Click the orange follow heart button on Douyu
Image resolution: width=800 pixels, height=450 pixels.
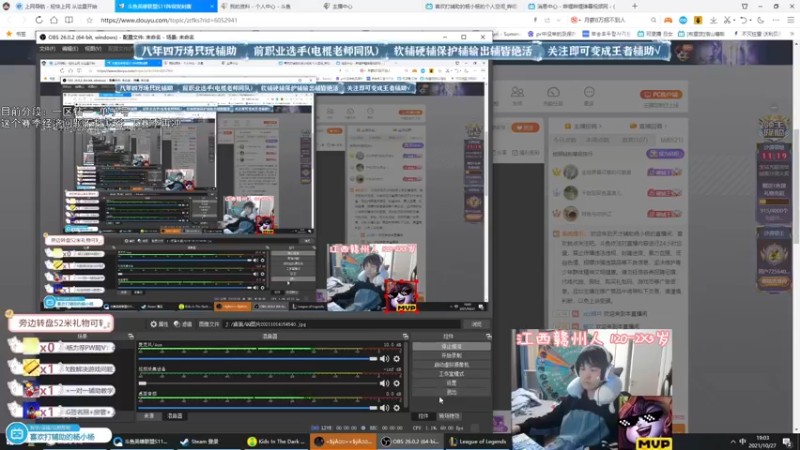(x=525, y=127)
